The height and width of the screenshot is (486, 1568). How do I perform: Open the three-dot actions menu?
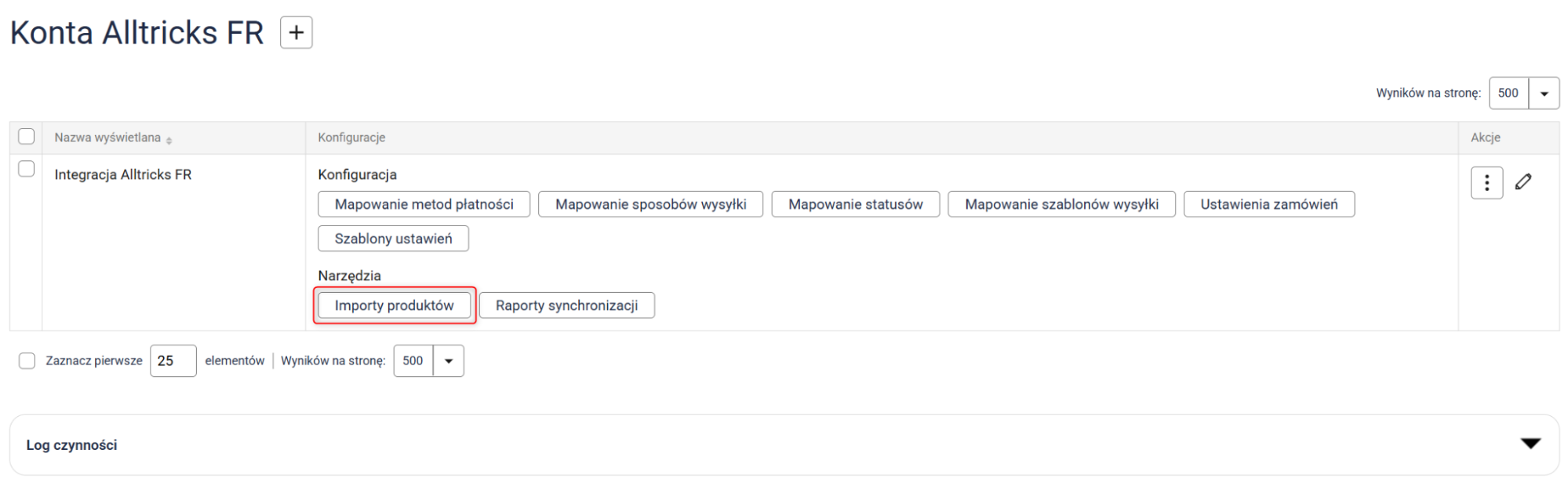pyautogui.click(x=1486, y=183)
